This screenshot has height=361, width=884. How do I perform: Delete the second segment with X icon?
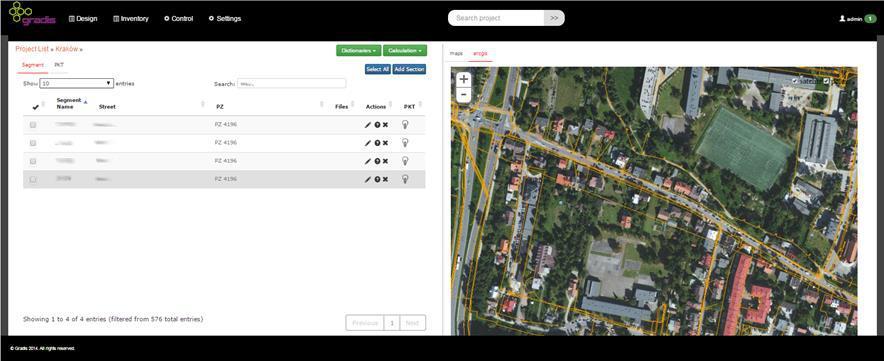click(386, 143)
